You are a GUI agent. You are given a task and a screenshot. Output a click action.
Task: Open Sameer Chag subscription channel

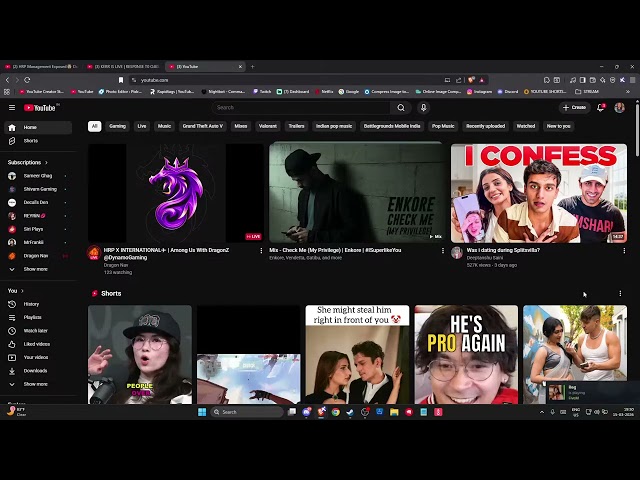38,176
